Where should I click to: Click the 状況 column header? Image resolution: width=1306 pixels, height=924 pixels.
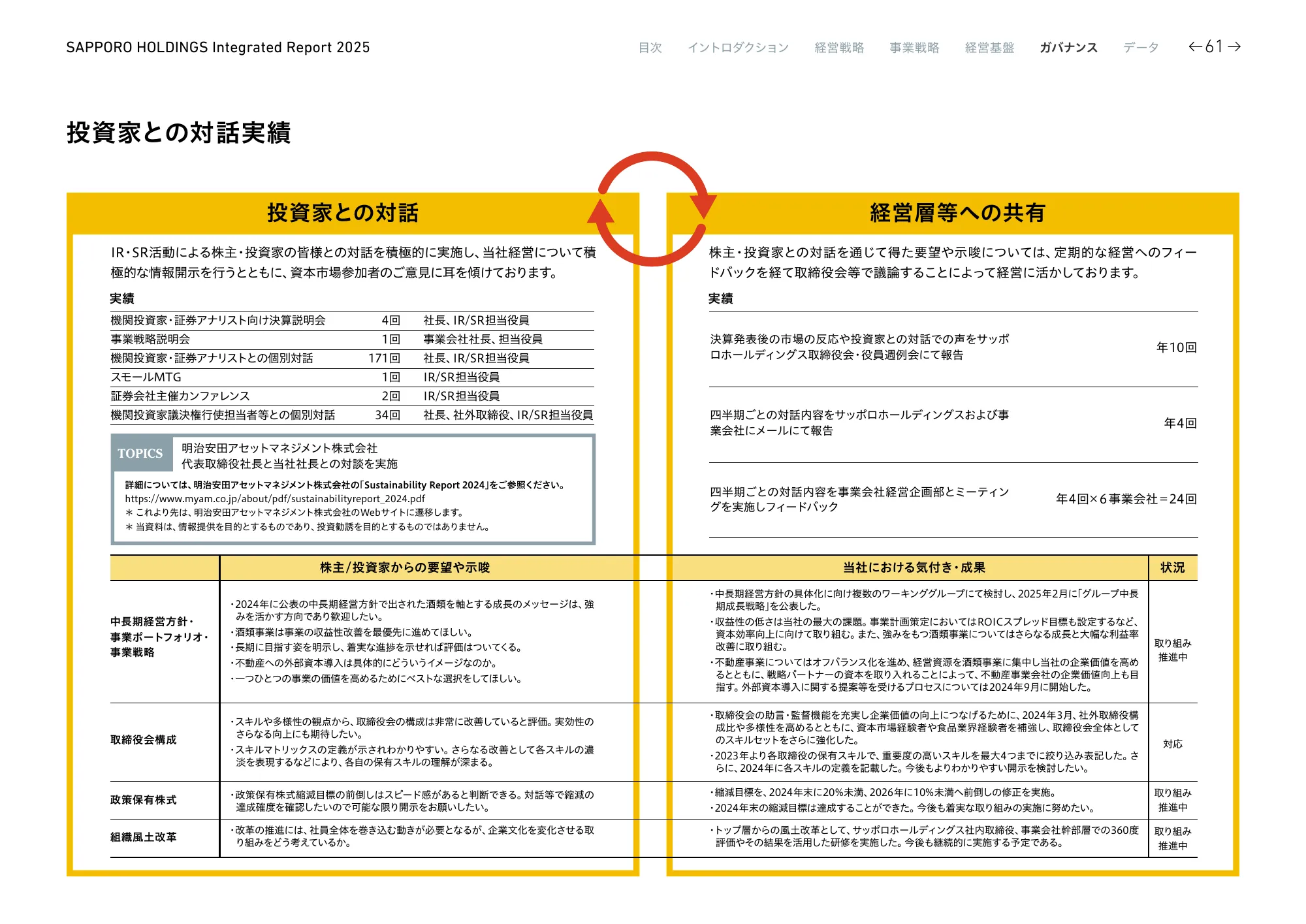click(1172, 567)
